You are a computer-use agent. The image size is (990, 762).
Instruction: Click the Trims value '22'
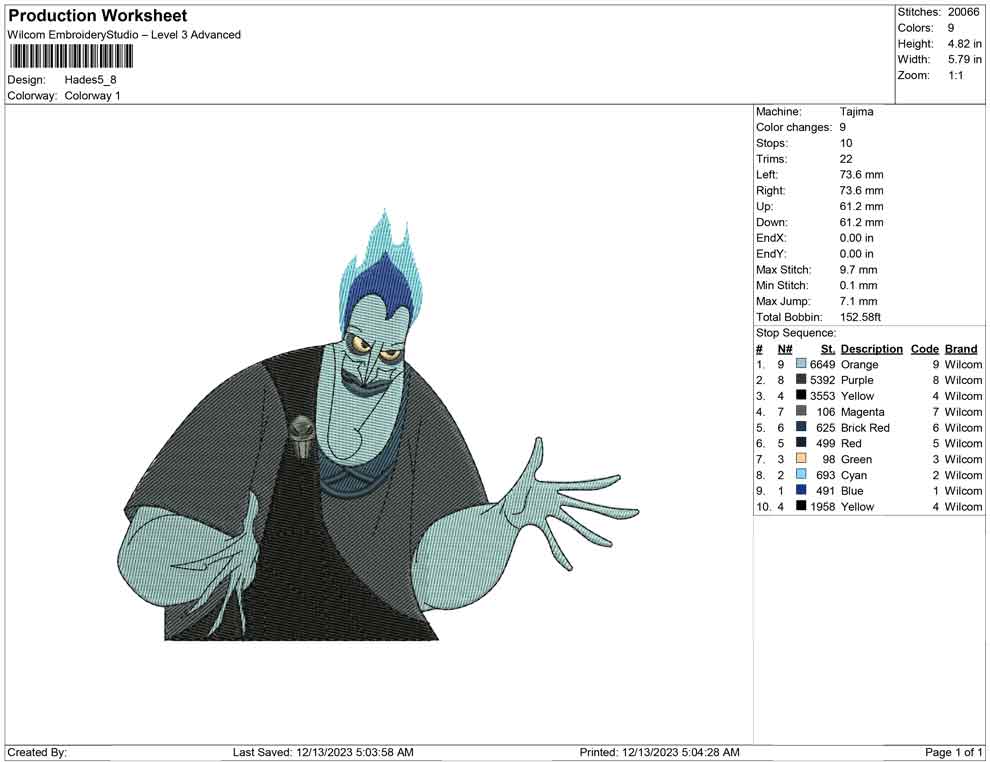click(x=845, y=159)
